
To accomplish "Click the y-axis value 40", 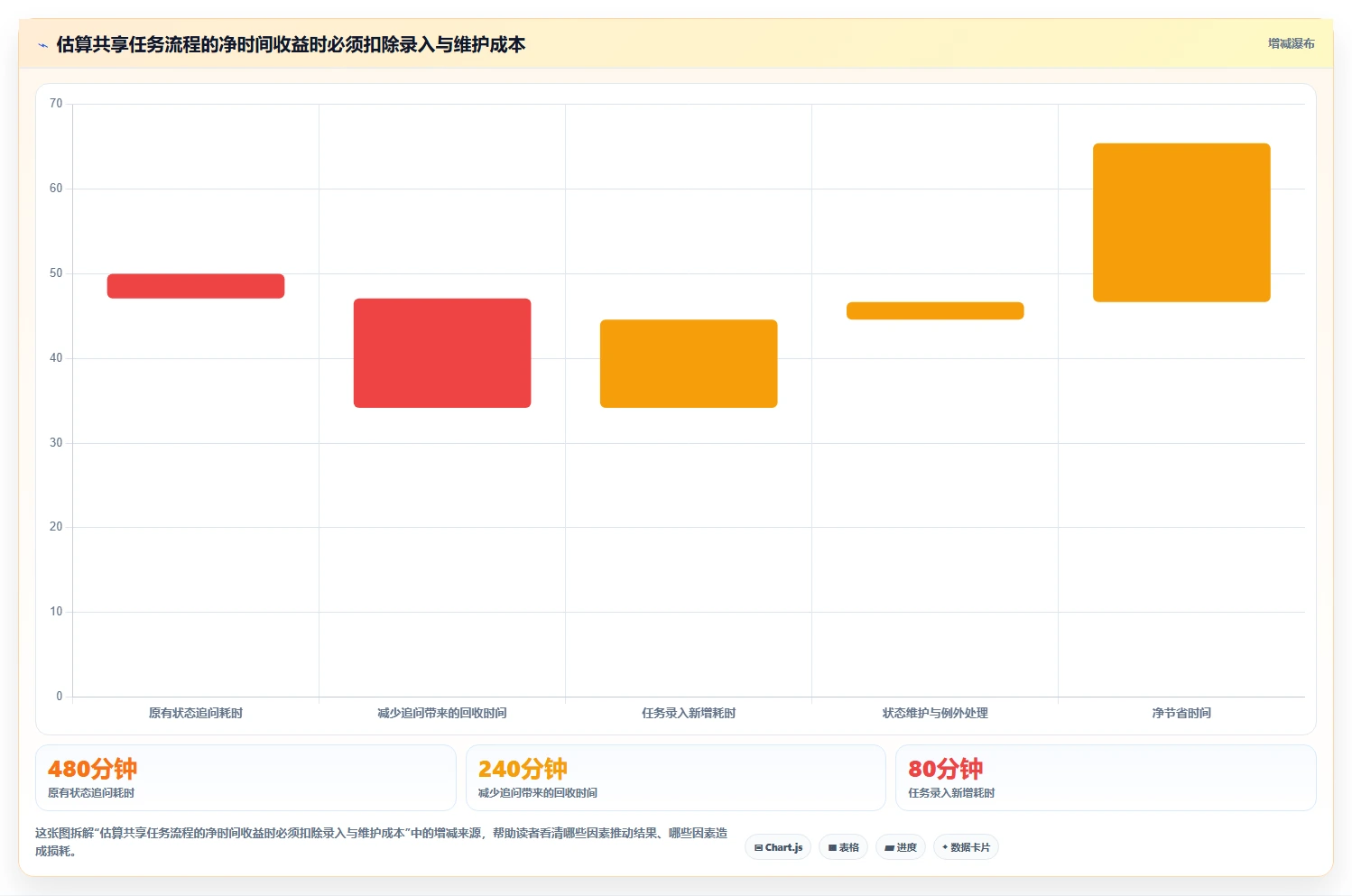I will pos(56,358).
